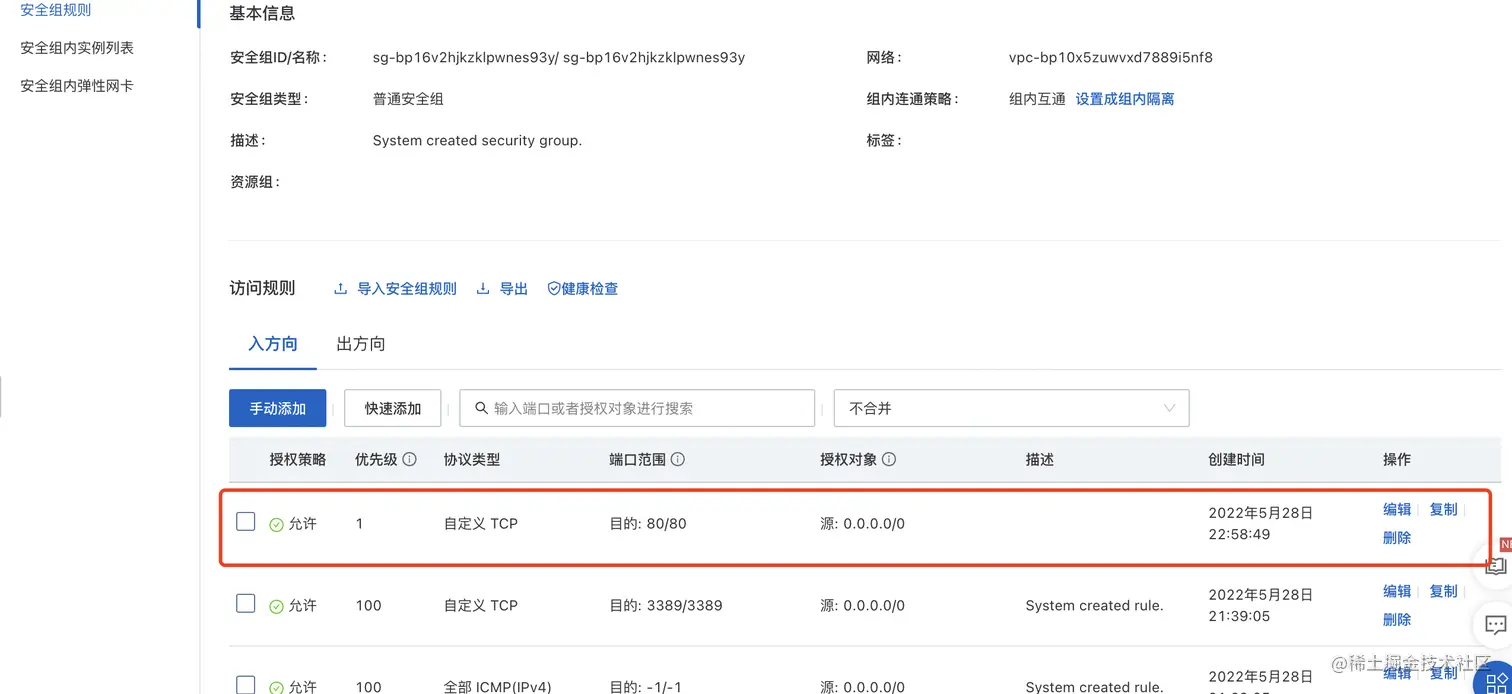
Task: Click the 授权策略 column header
Action: click(298, 460)
